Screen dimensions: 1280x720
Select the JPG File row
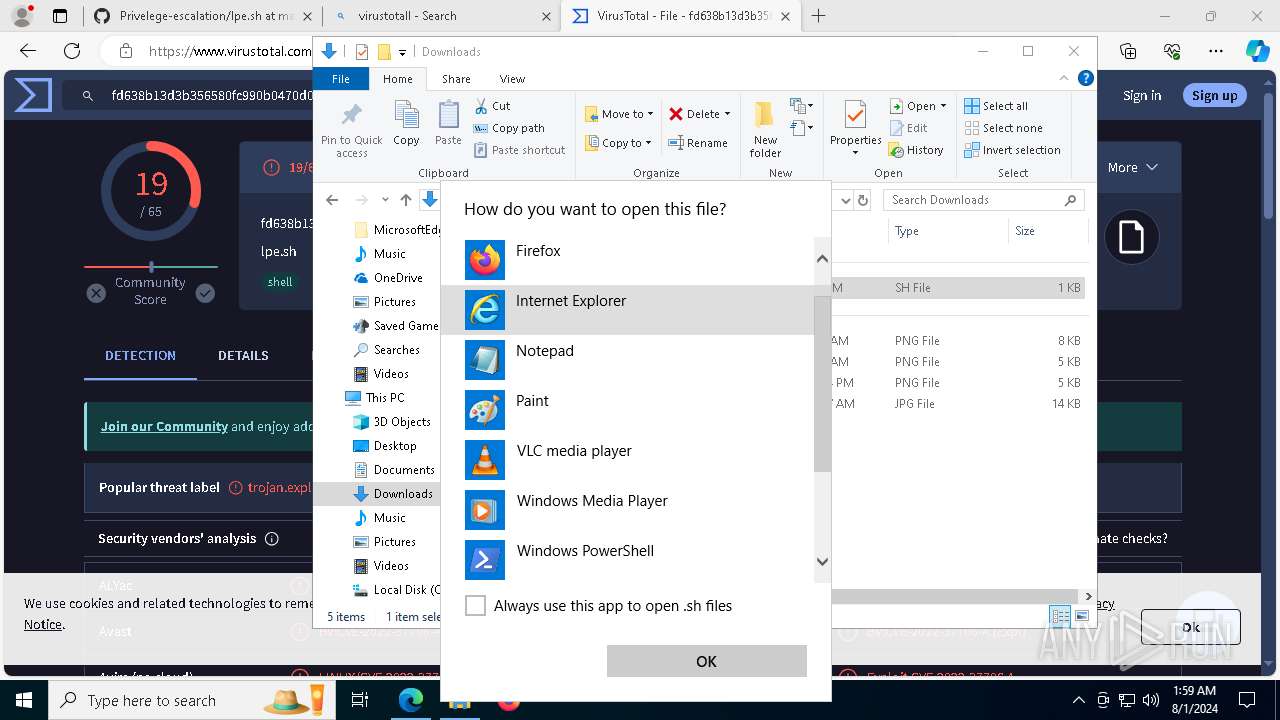958,404
